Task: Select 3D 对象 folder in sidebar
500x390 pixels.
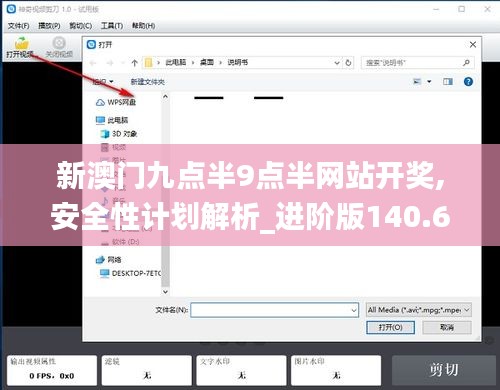Action: (x=119, y=134)
